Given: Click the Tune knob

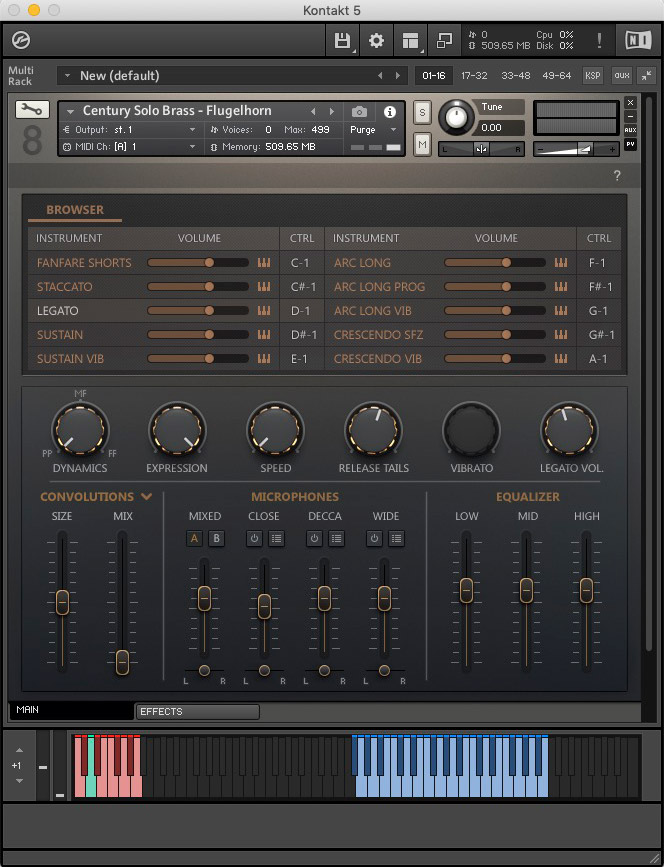Looking at the screenshot, I should [x=456, y=117].
